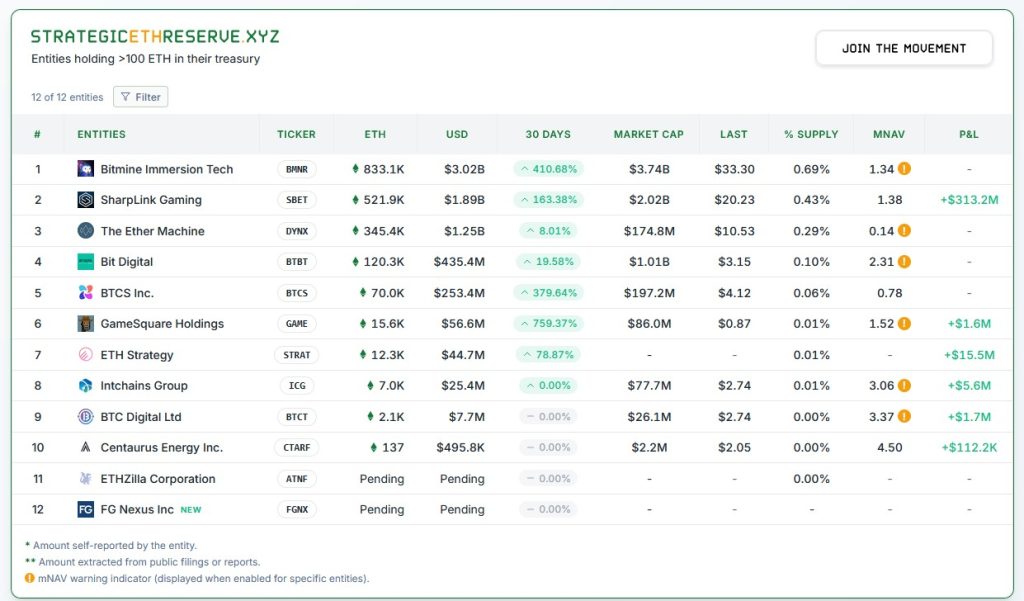
Task: Click the NEW badge beside FG Nexus Inc
Action: [191, 509]
